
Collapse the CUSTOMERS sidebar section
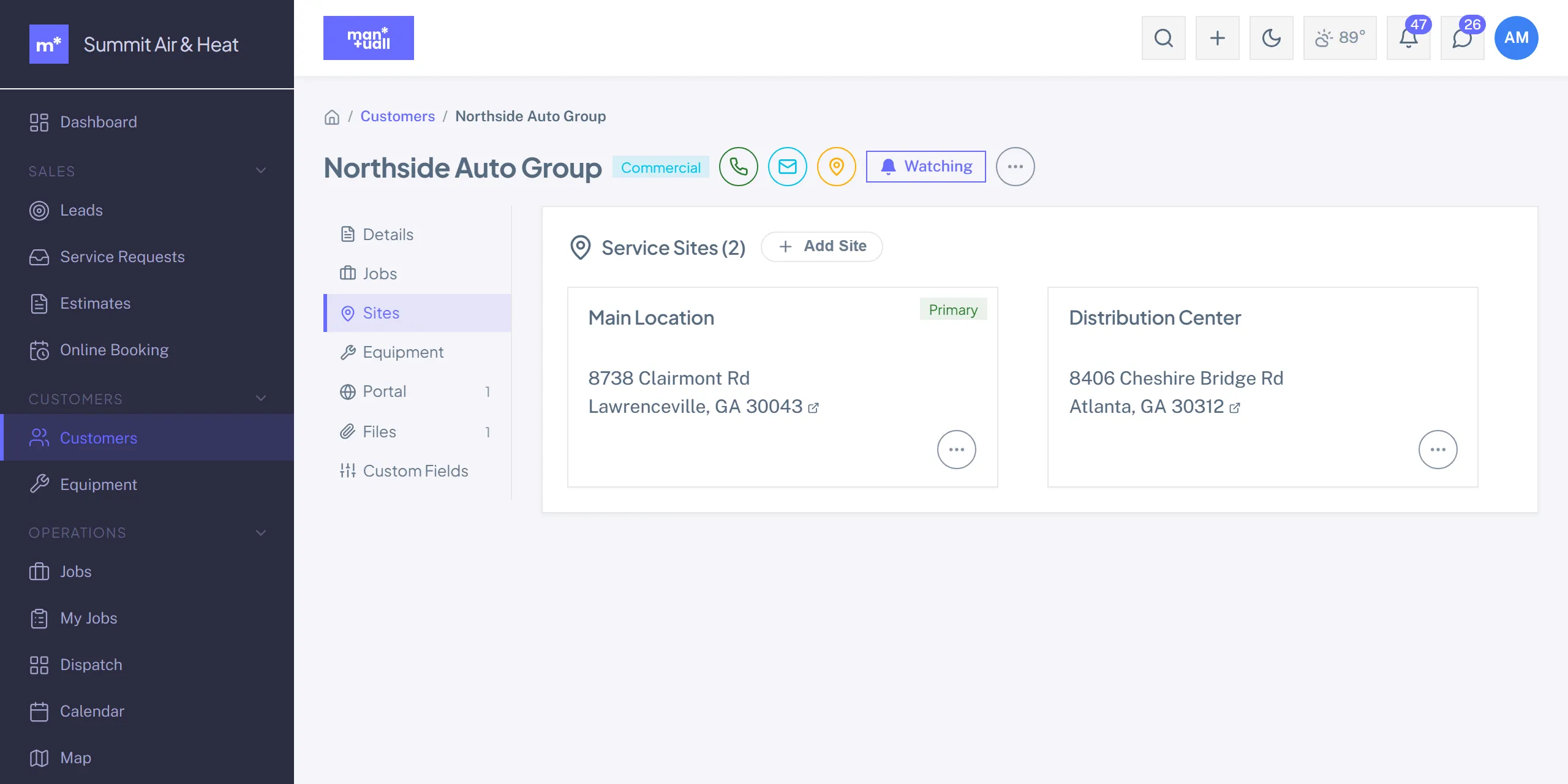(261, 399)
